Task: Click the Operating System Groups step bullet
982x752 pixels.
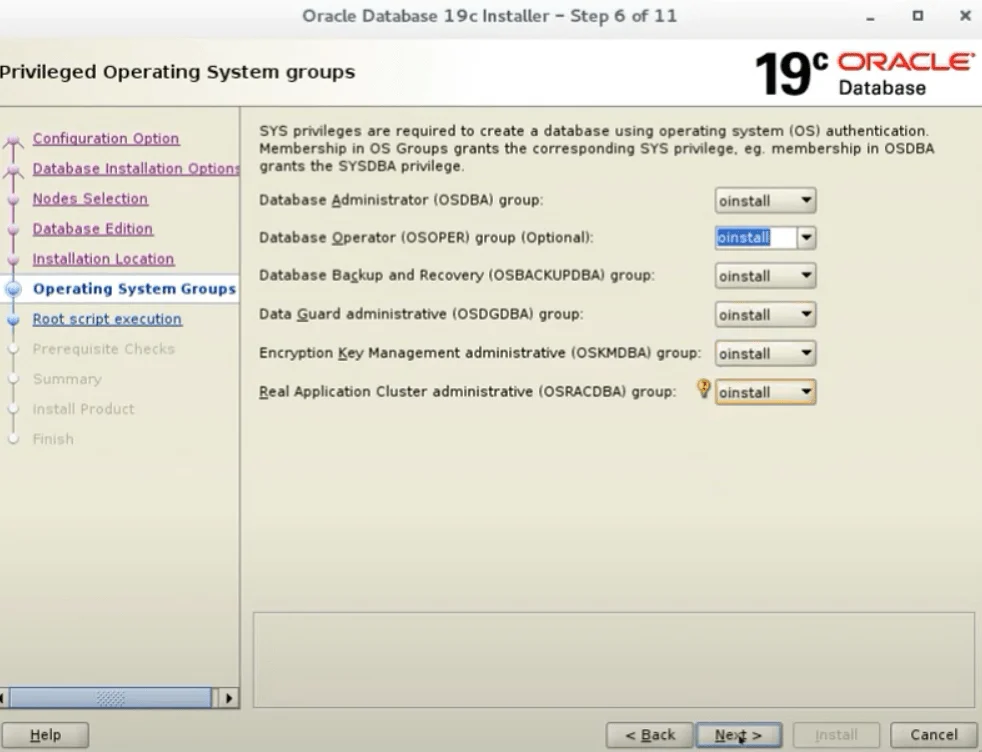Action: click(13, 289)
